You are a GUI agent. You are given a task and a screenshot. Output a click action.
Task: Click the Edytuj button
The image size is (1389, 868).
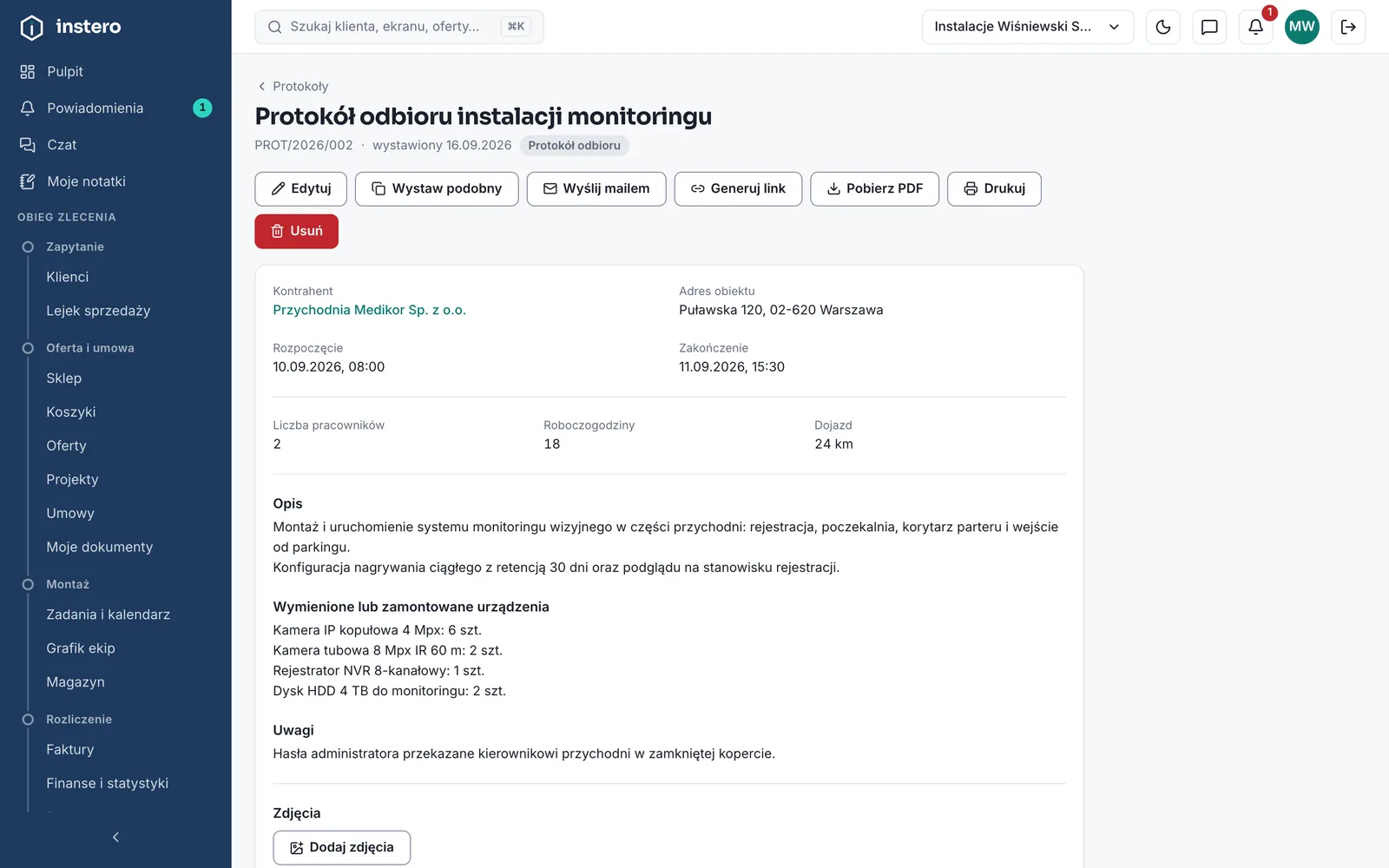tap(301, 188)
